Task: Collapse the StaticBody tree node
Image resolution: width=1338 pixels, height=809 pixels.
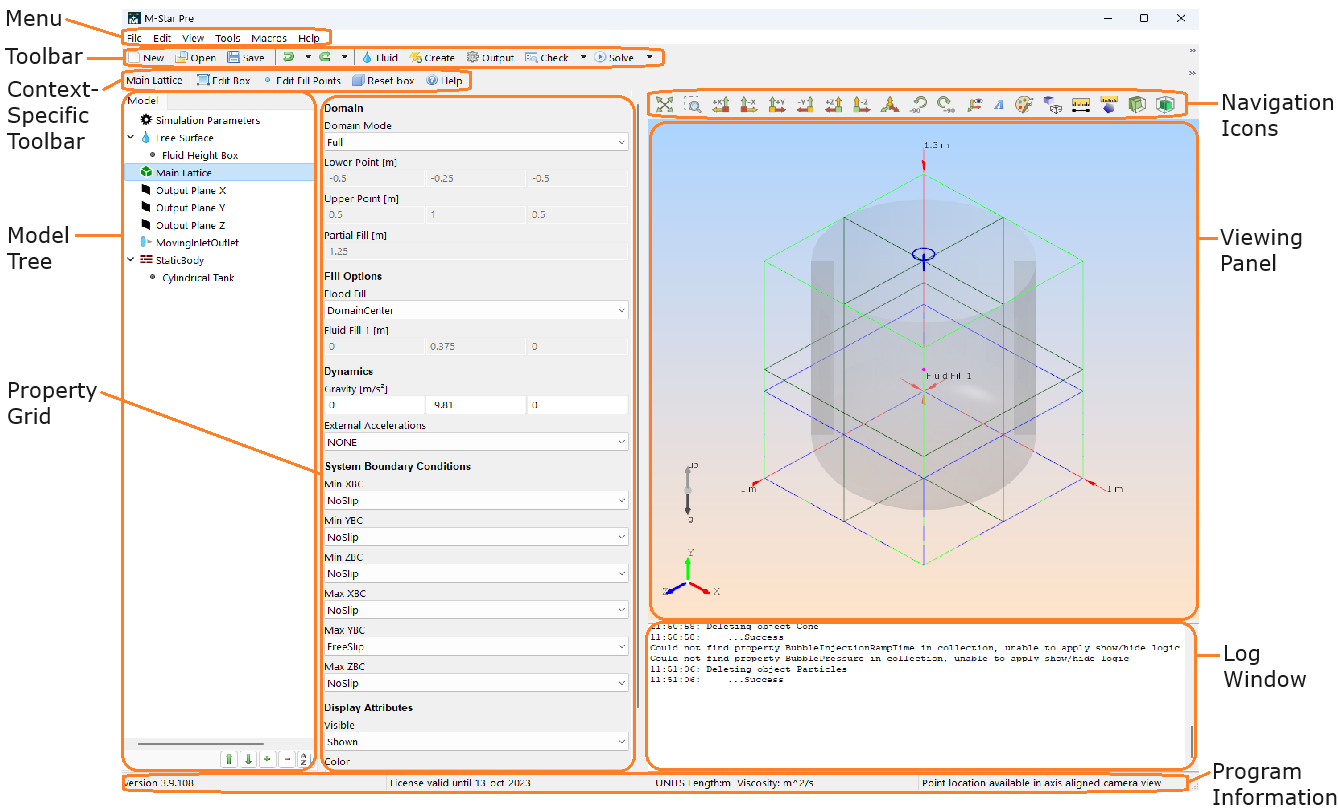Action: pyautogui.click(x=131, y=260)
